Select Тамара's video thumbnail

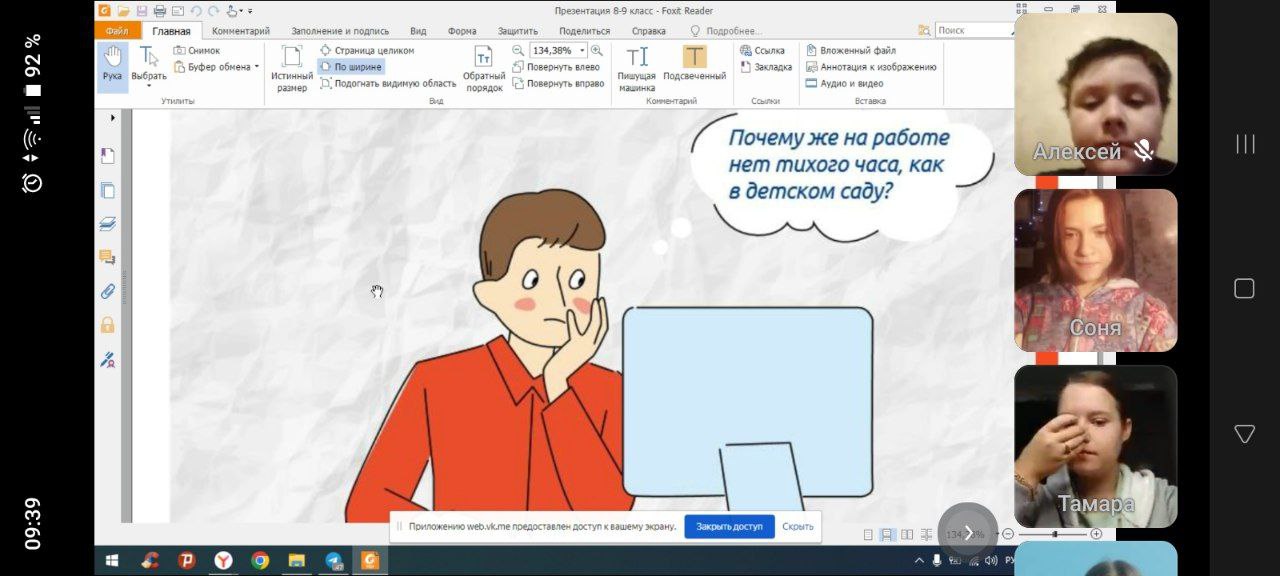(1095, 446)
